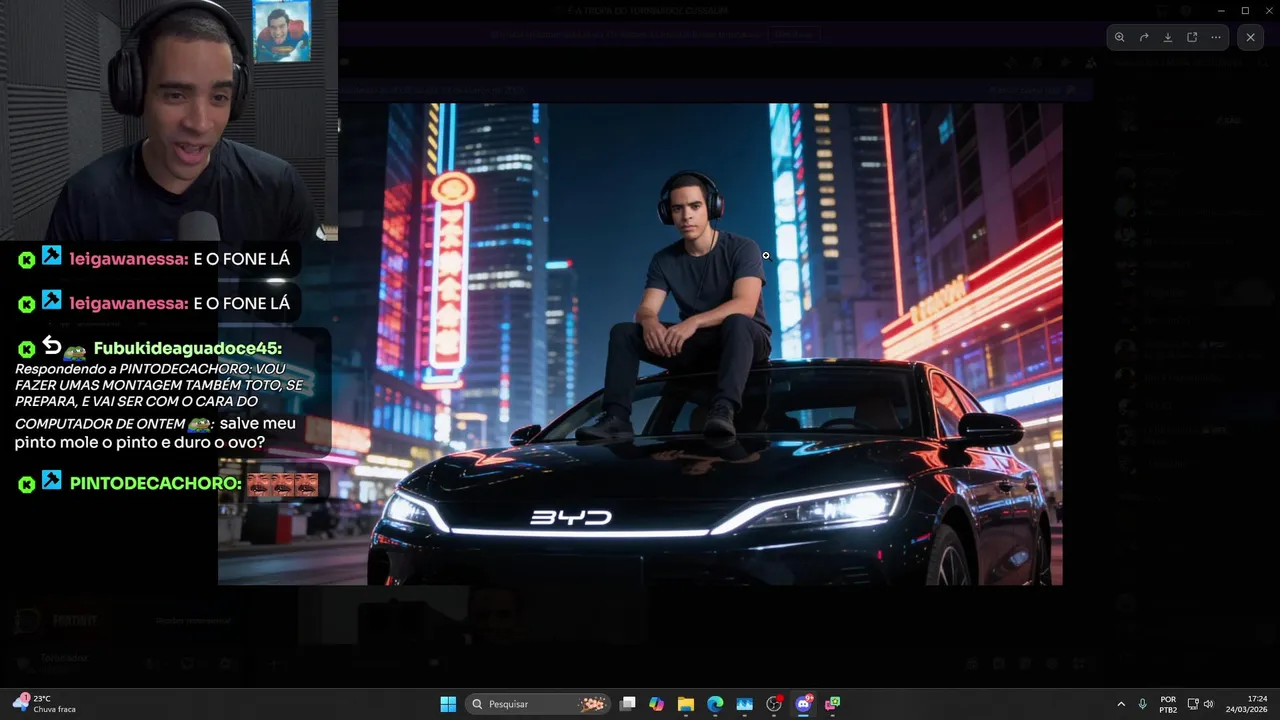Click the Superman avatar picture on webcam
The width and height of the screenshot is (1280, 720).
coord(282,33)
